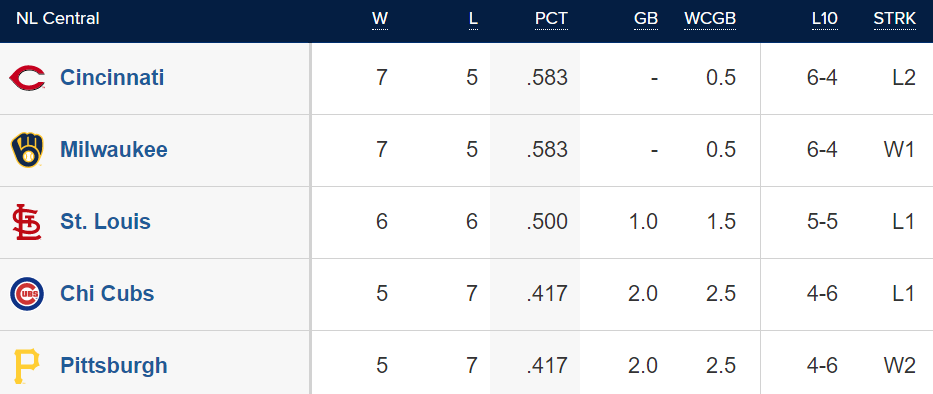Click the GB column header
This screenshot has height=394, width=933.
tap(646, 19)
